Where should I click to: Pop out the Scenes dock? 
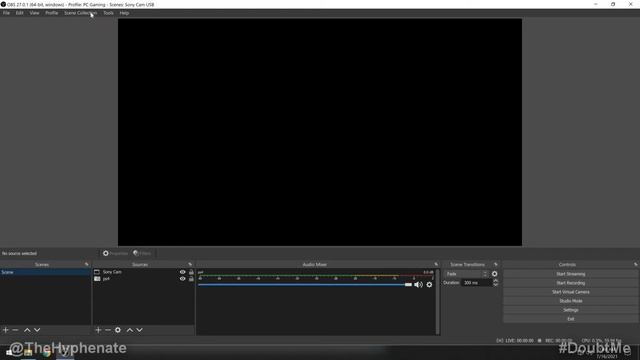87,264
